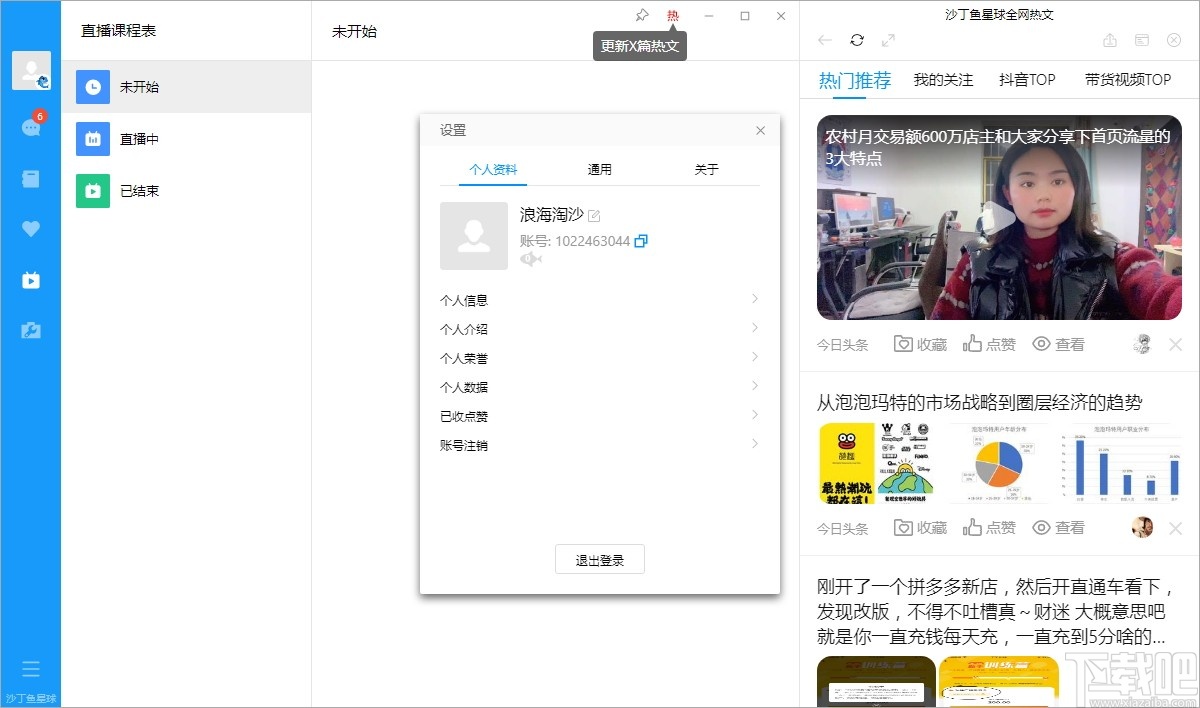The width and height of the screenshot is (1200, 708).
Task: 查看 the first recommended article
Action: pyautogui.click(x=1059, y=343)
